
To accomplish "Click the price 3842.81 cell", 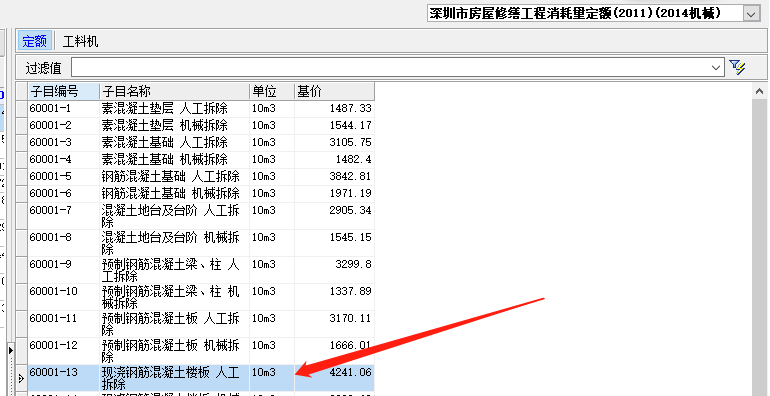I will coord(334,176).
